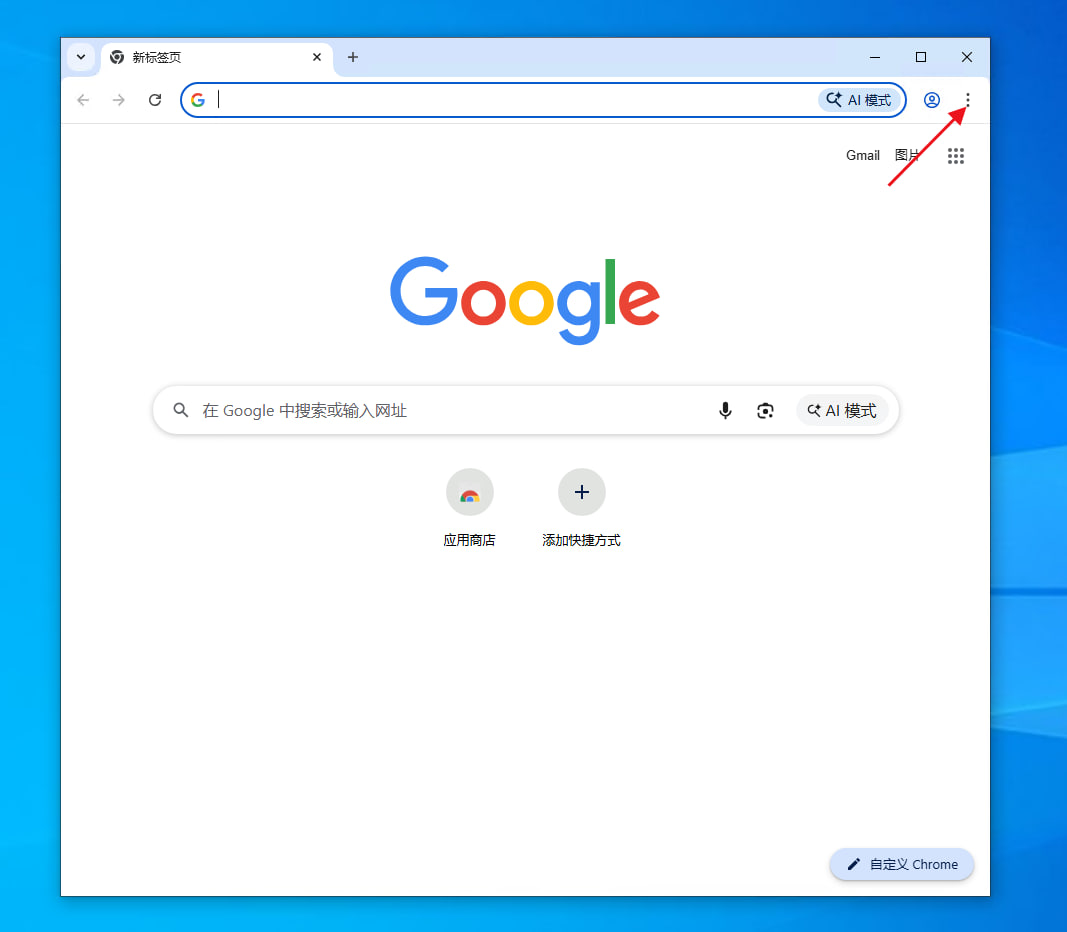Viewport: 1067px width, 932px height.
Task: Click AI 模式 button in address bar
Action: [859, 100]
